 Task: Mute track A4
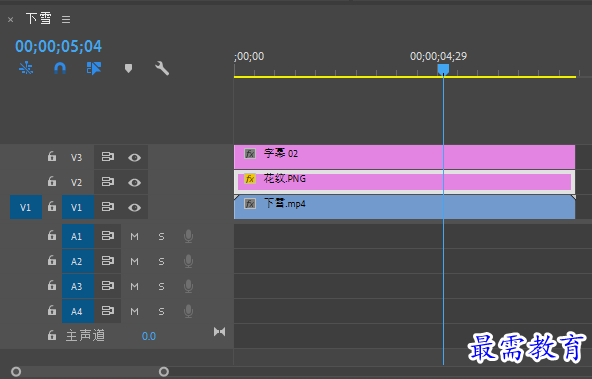point(134,311)
